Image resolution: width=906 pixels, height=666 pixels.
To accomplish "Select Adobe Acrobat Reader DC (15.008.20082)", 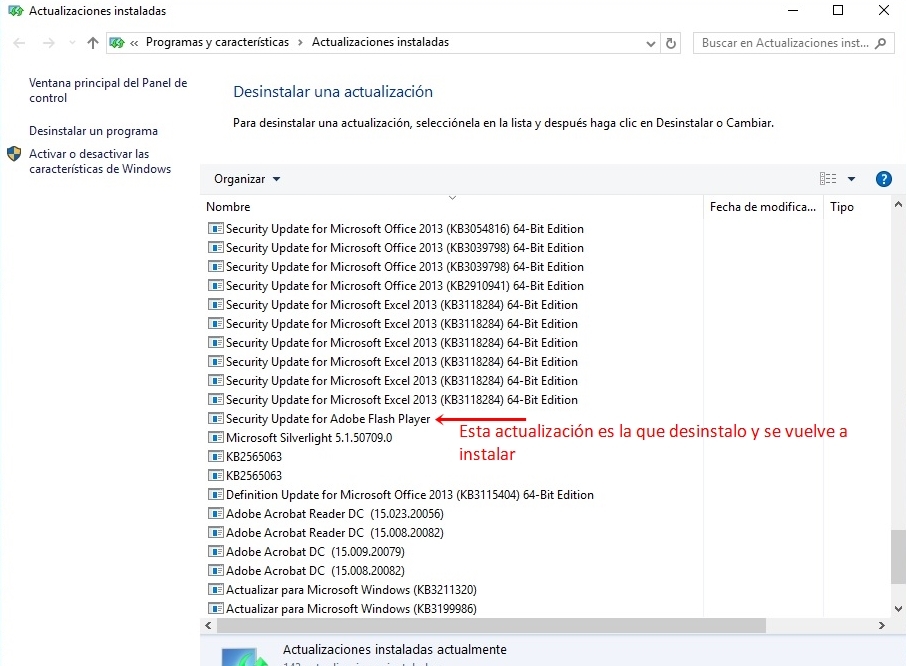I will (x=335, y=533).
